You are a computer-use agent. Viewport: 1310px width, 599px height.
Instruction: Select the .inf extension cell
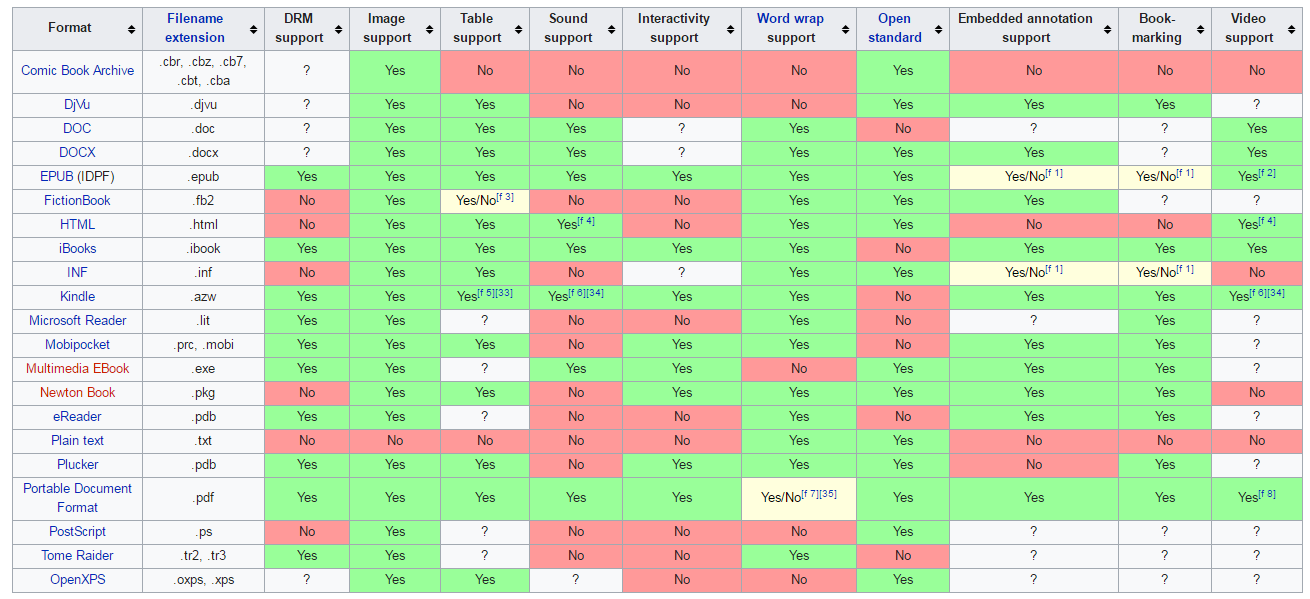[x=204, y=273]
